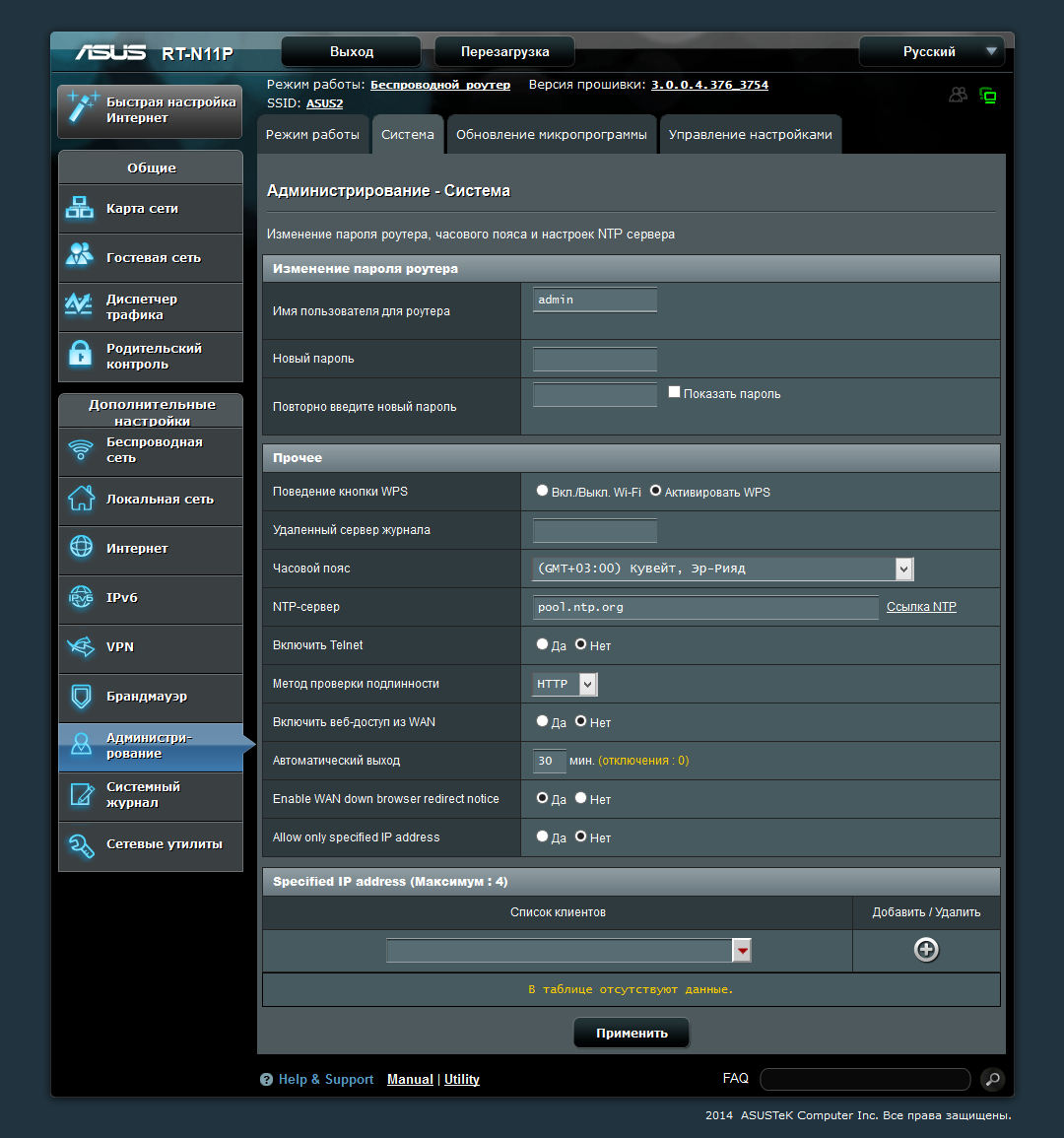Tick the Показать пароль checkbox
The height and width of the screenshot is (1138, 1064).
674,392
